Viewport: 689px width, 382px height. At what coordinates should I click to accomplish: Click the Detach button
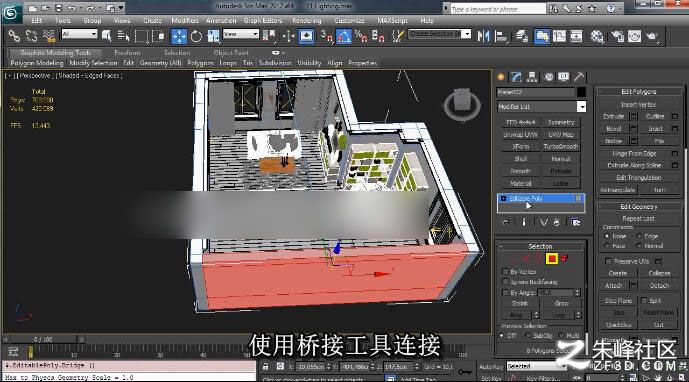659,286
